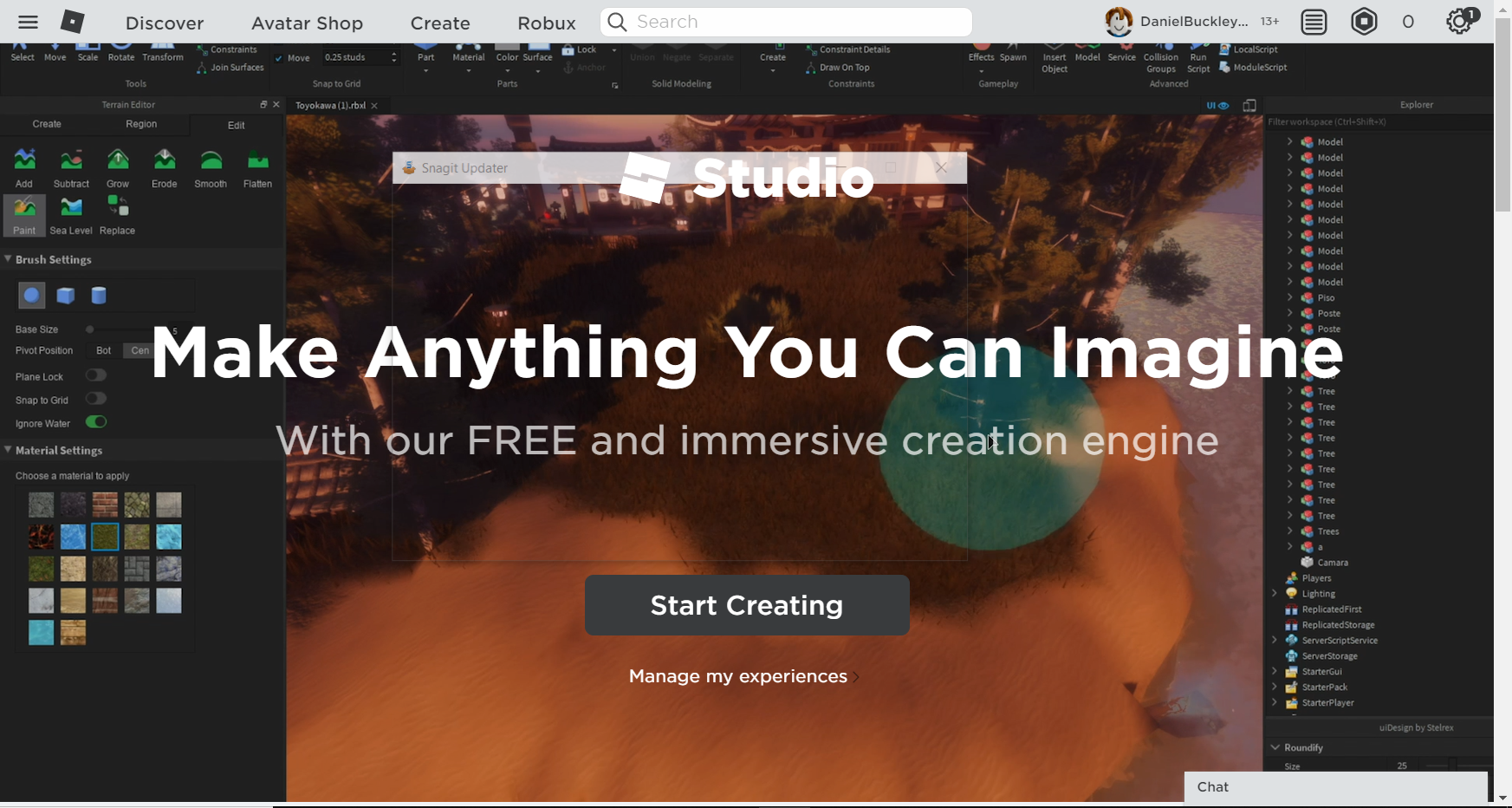1512x808 pixels.
Task: Open the Roblox hamburger navigation menu
Action: click(28, 23)
